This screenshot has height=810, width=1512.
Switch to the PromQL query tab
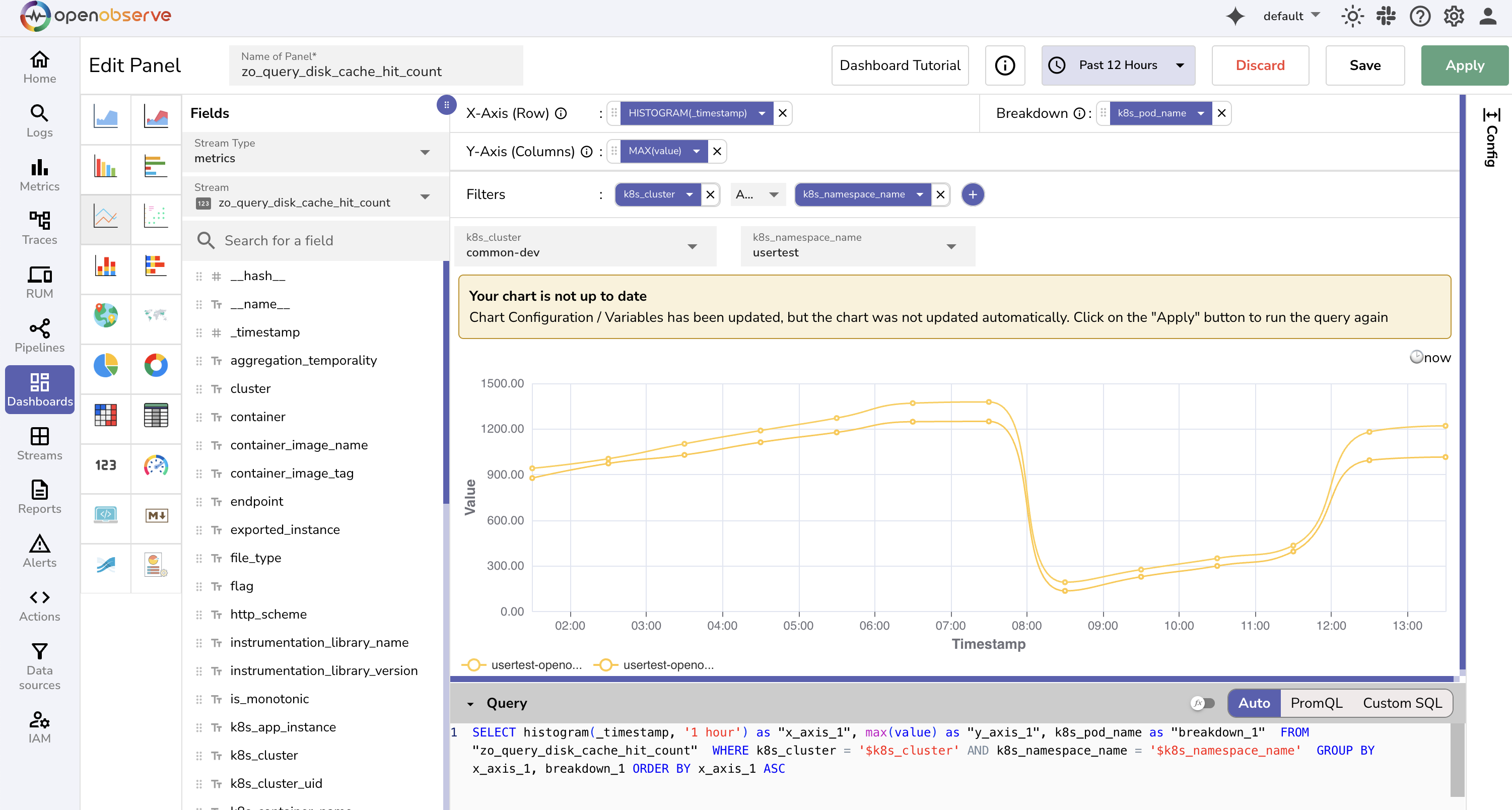1317,703
